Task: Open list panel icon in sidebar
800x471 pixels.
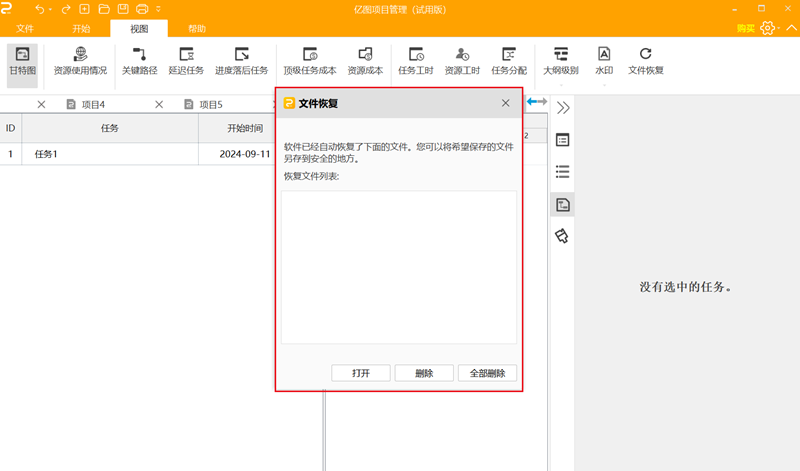Action: click(x=562, y=172)
